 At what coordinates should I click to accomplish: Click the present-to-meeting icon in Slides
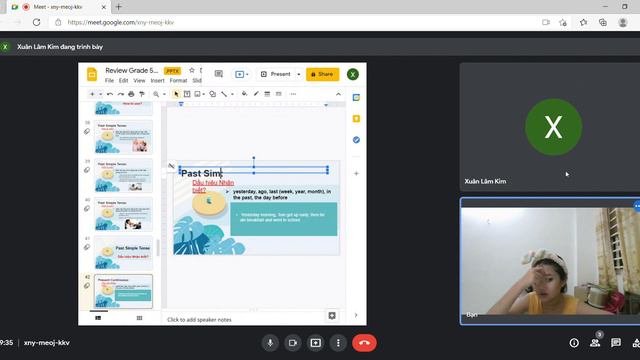[239, 74]
